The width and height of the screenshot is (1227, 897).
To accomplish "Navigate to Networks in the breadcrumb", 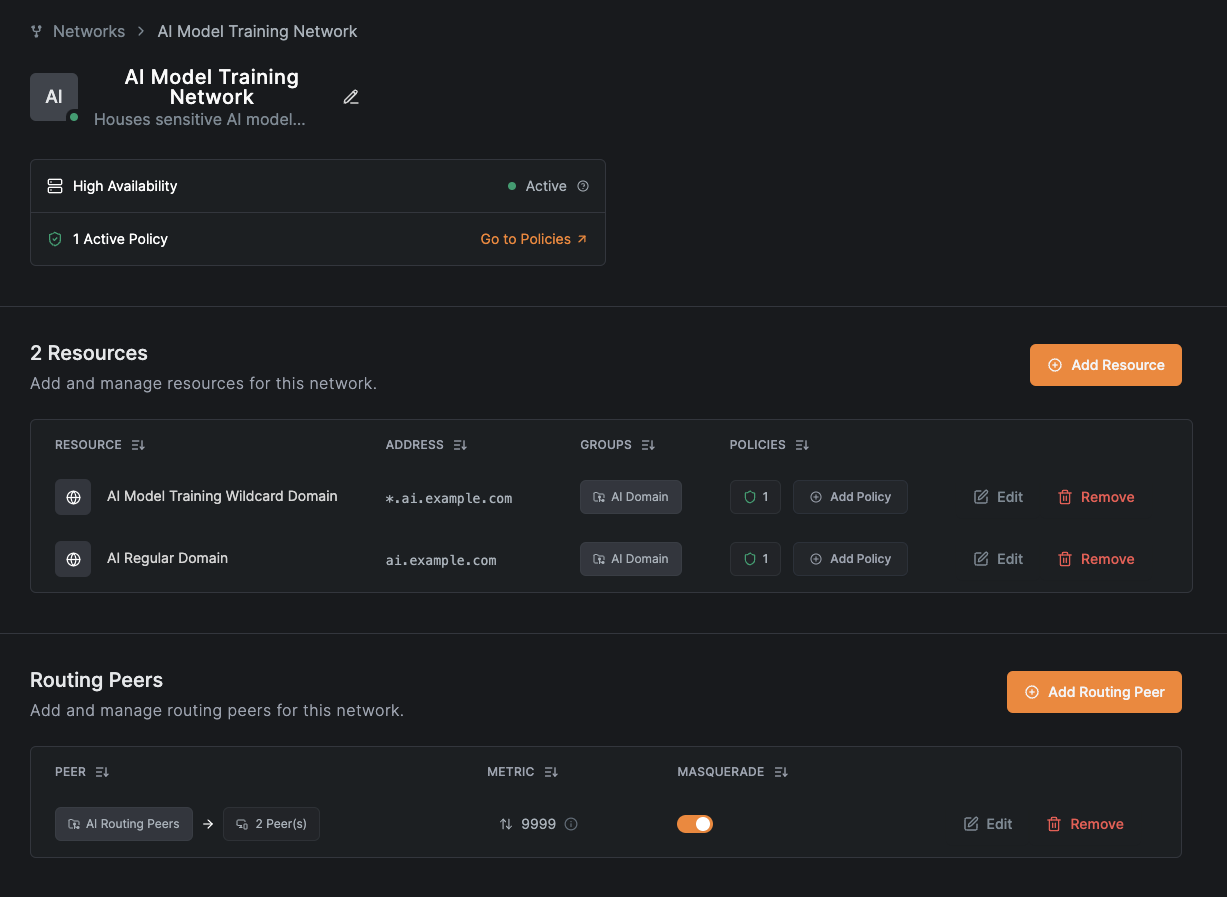I will (x=89, y=31).
